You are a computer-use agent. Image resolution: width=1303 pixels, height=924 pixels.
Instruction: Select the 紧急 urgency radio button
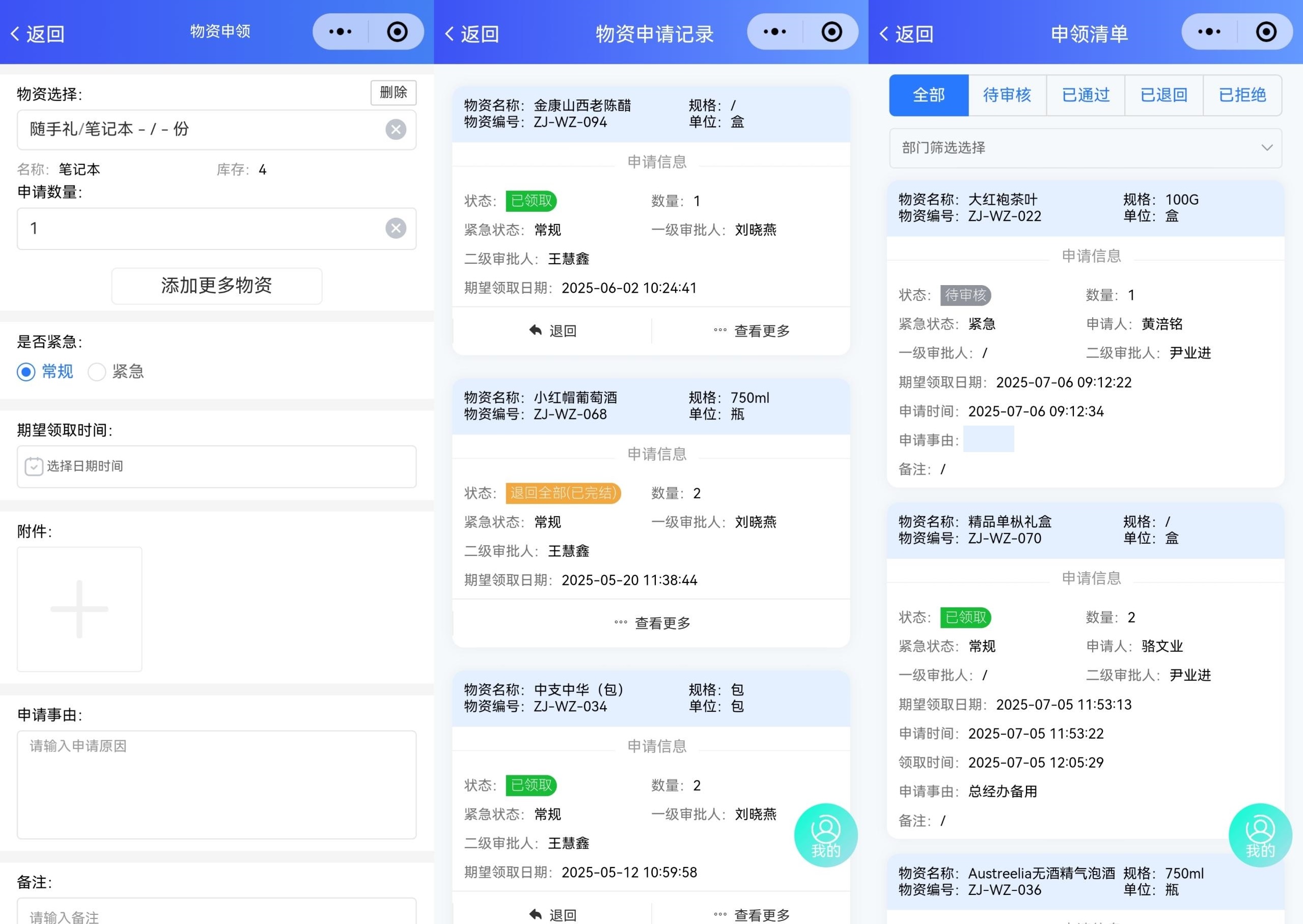point(97,372)
